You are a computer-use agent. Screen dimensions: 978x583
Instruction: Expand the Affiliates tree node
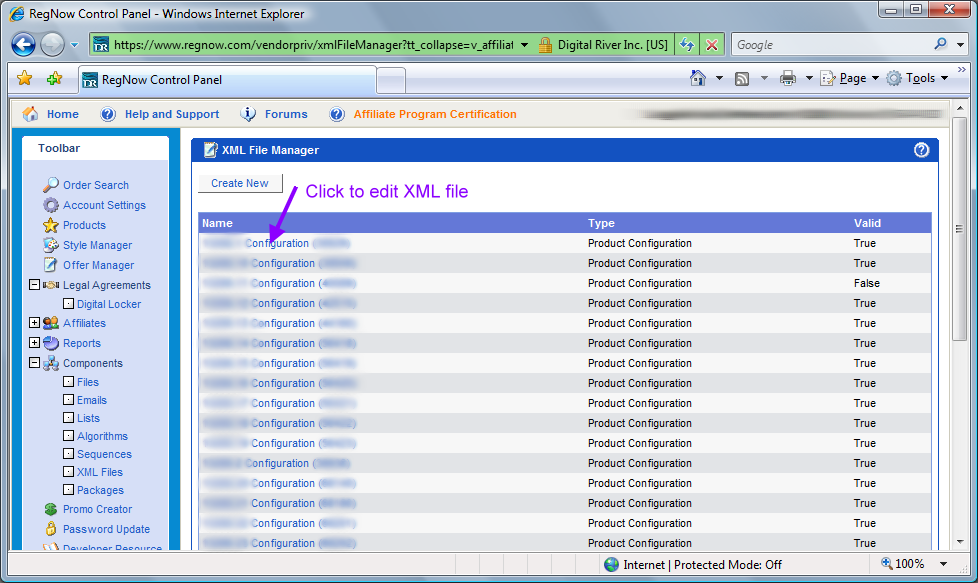[34, 322]
